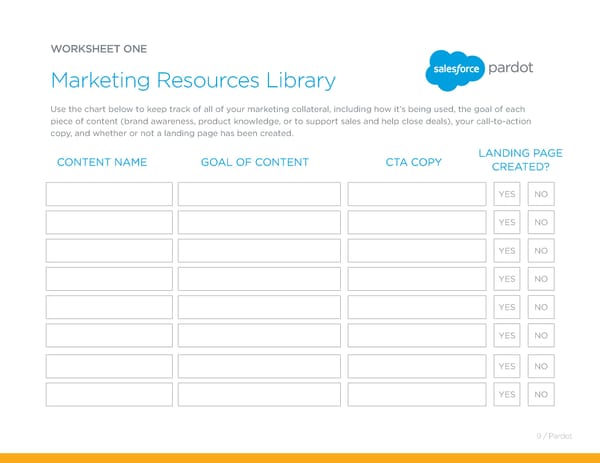The image size is (600, 463).
Task: Check YES in the first row
Action: click(x=507, y=195)
